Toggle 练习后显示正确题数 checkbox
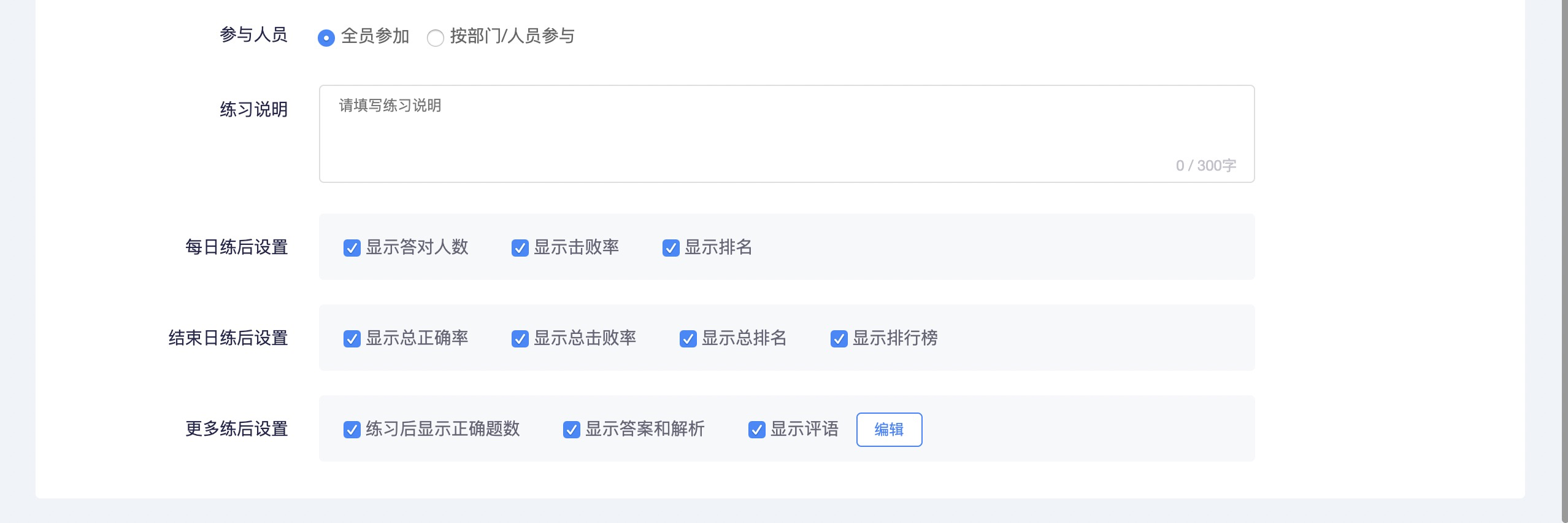The width and height of the screenshot is (1568, 523). 352,430
